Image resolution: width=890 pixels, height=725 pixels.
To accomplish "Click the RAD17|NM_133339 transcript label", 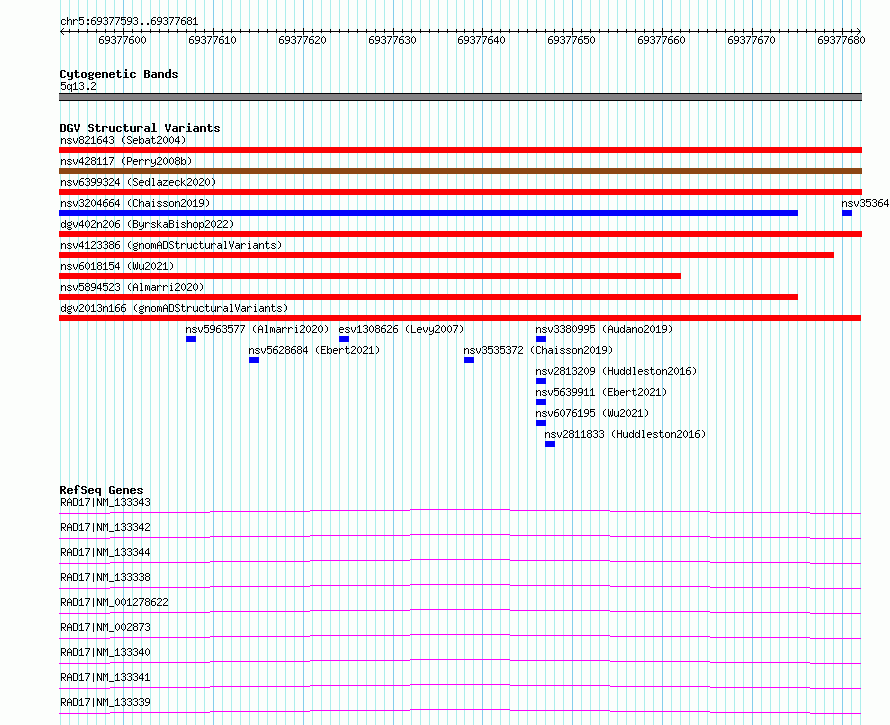I will 106,702.
